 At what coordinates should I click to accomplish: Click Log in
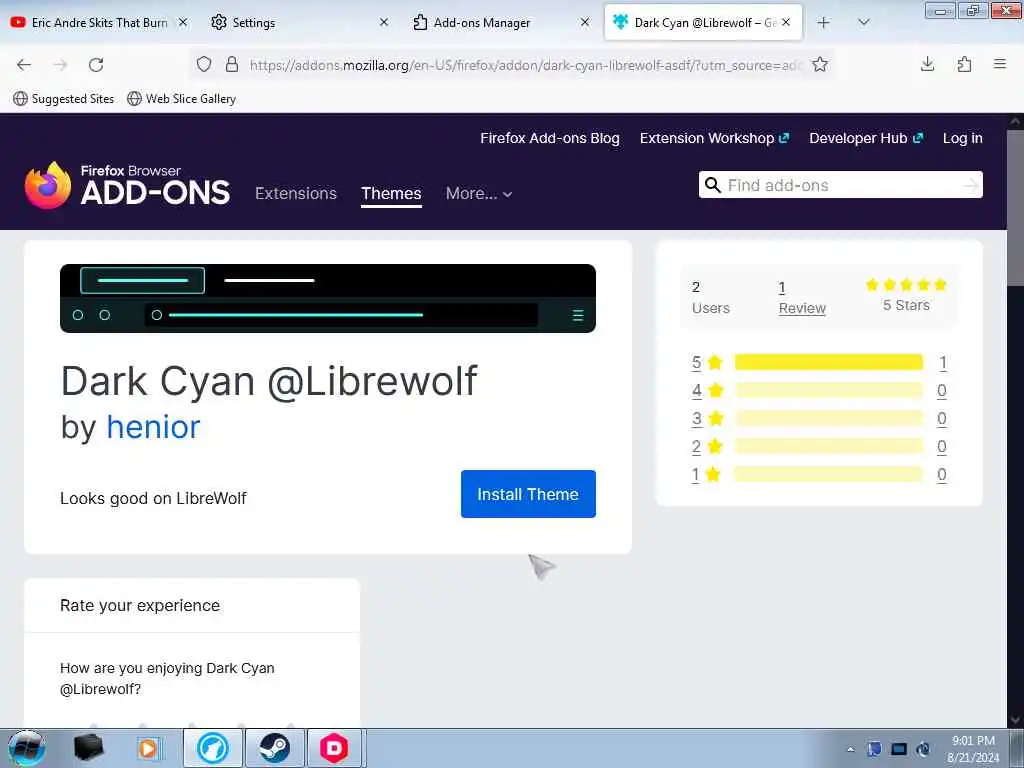click(963, 138)
